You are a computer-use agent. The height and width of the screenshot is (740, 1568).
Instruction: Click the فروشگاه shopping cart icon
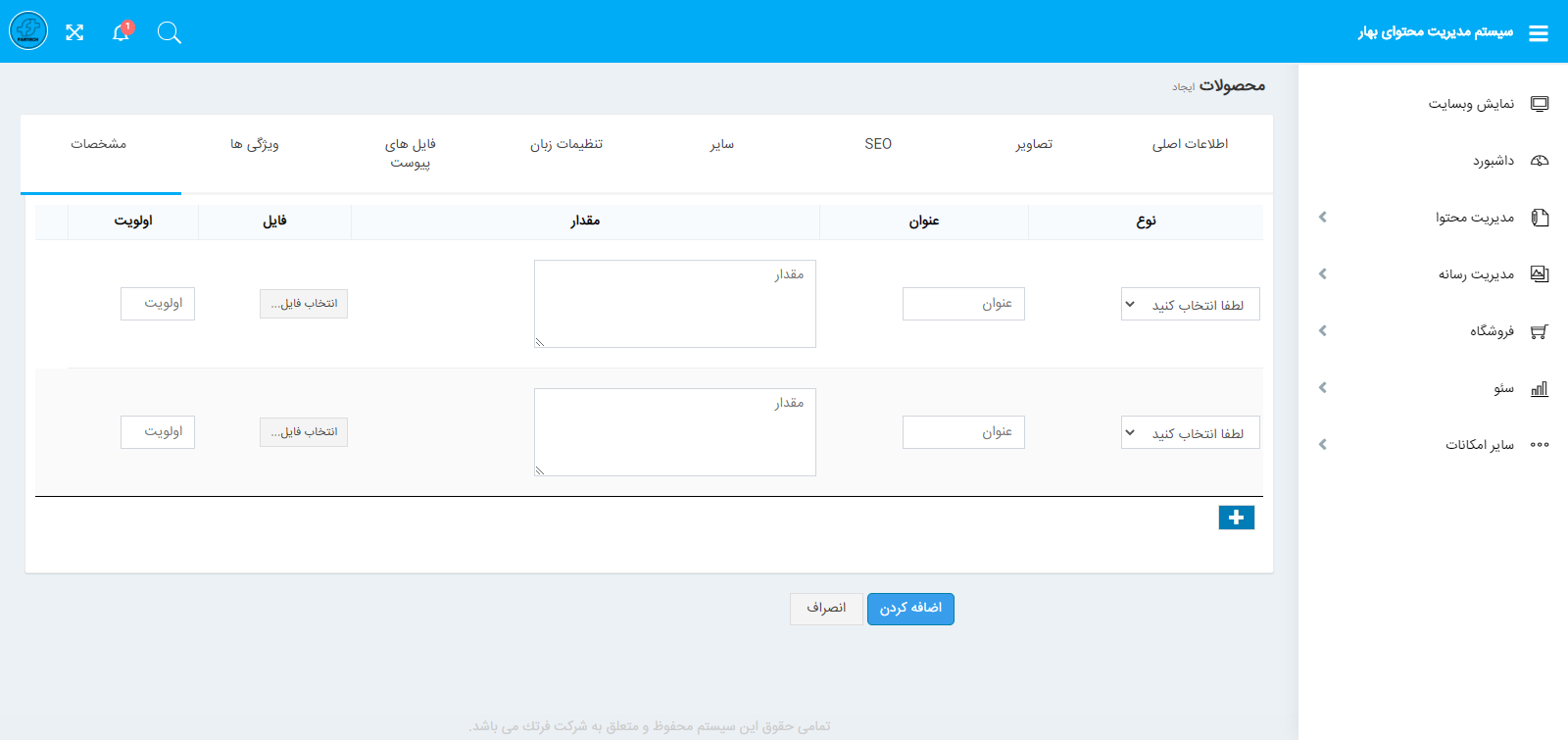(x=1540, y=331)
